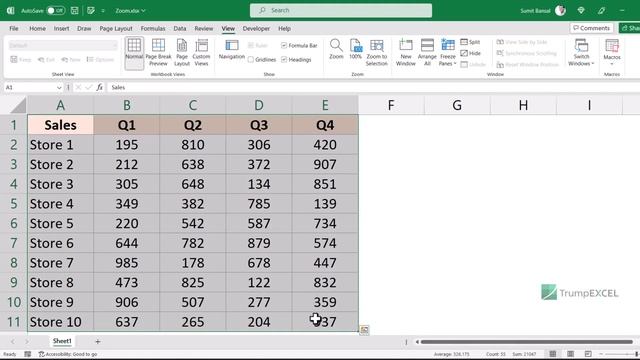Click the user profile picture
Image resolution: width=640 pixels, height=360 pixels.
pos(560,11)
